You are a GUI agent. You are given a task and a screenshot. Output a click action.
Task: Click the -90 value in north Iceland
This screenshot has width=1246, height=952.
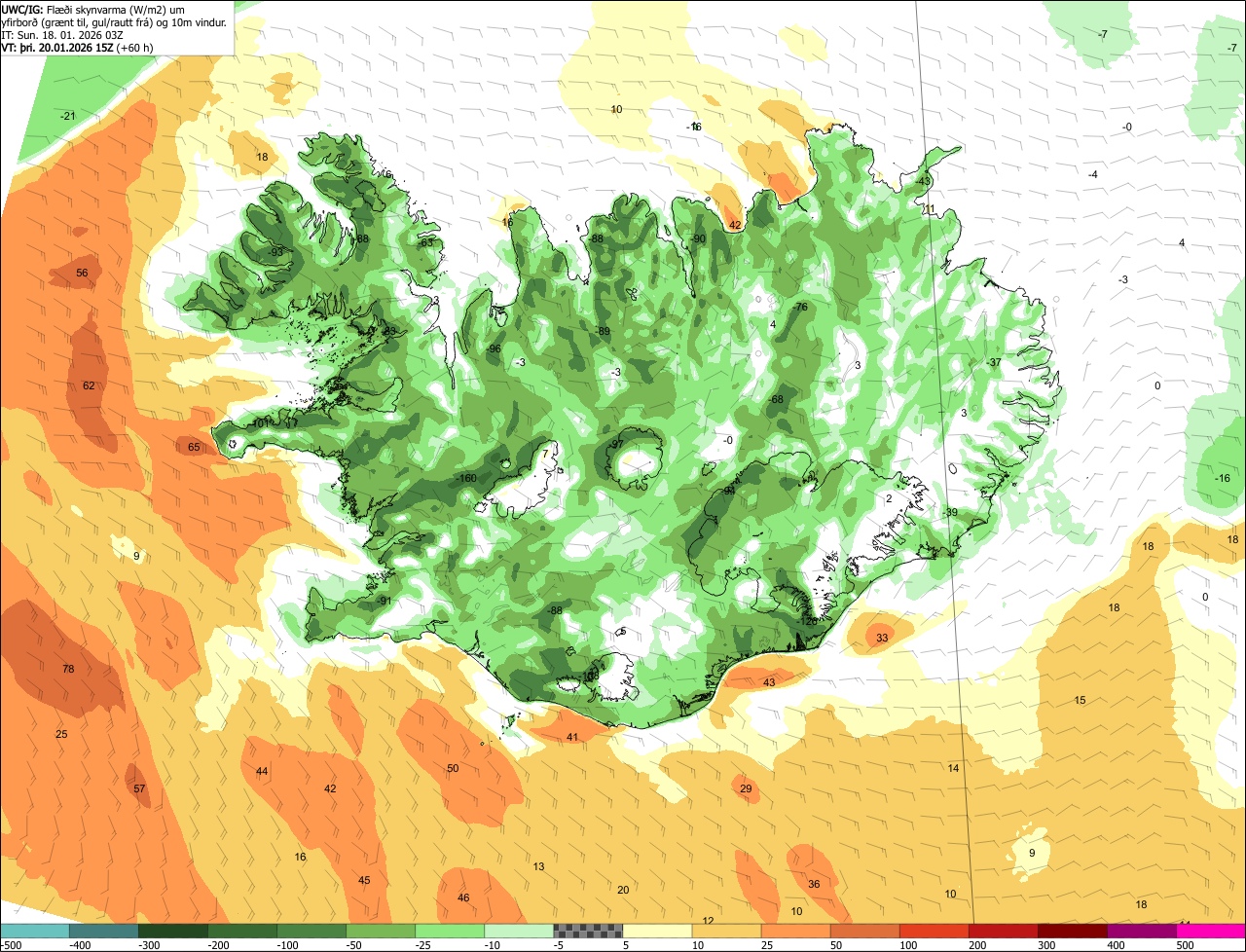click(697, 238)
